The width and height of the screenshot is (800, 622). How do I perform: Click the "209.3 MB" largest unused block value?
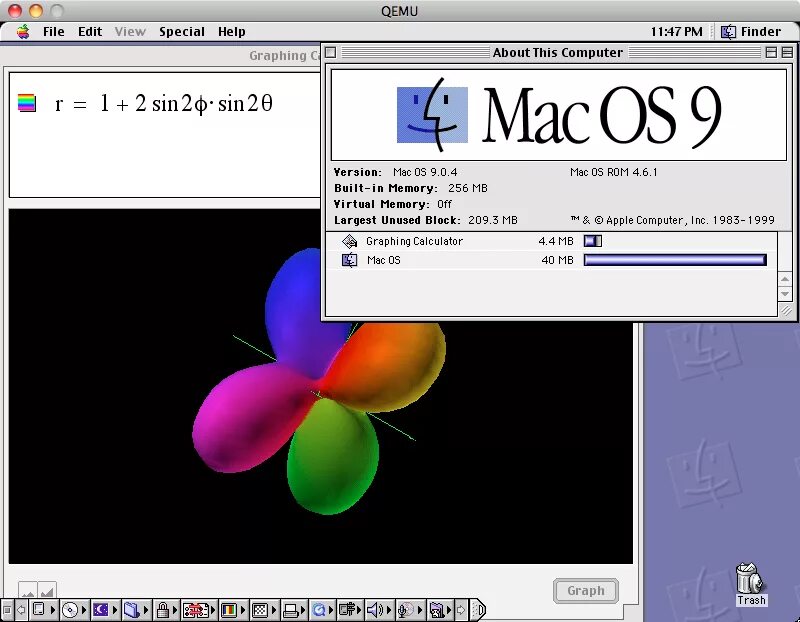pyautogui.click(x=493, y=220)
